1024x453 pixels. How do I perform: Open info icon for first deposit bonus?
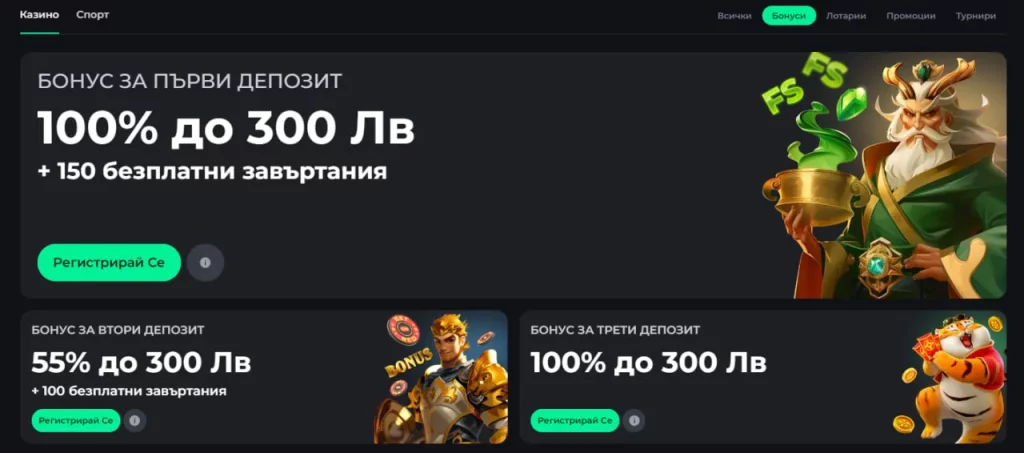click(205, 262)
